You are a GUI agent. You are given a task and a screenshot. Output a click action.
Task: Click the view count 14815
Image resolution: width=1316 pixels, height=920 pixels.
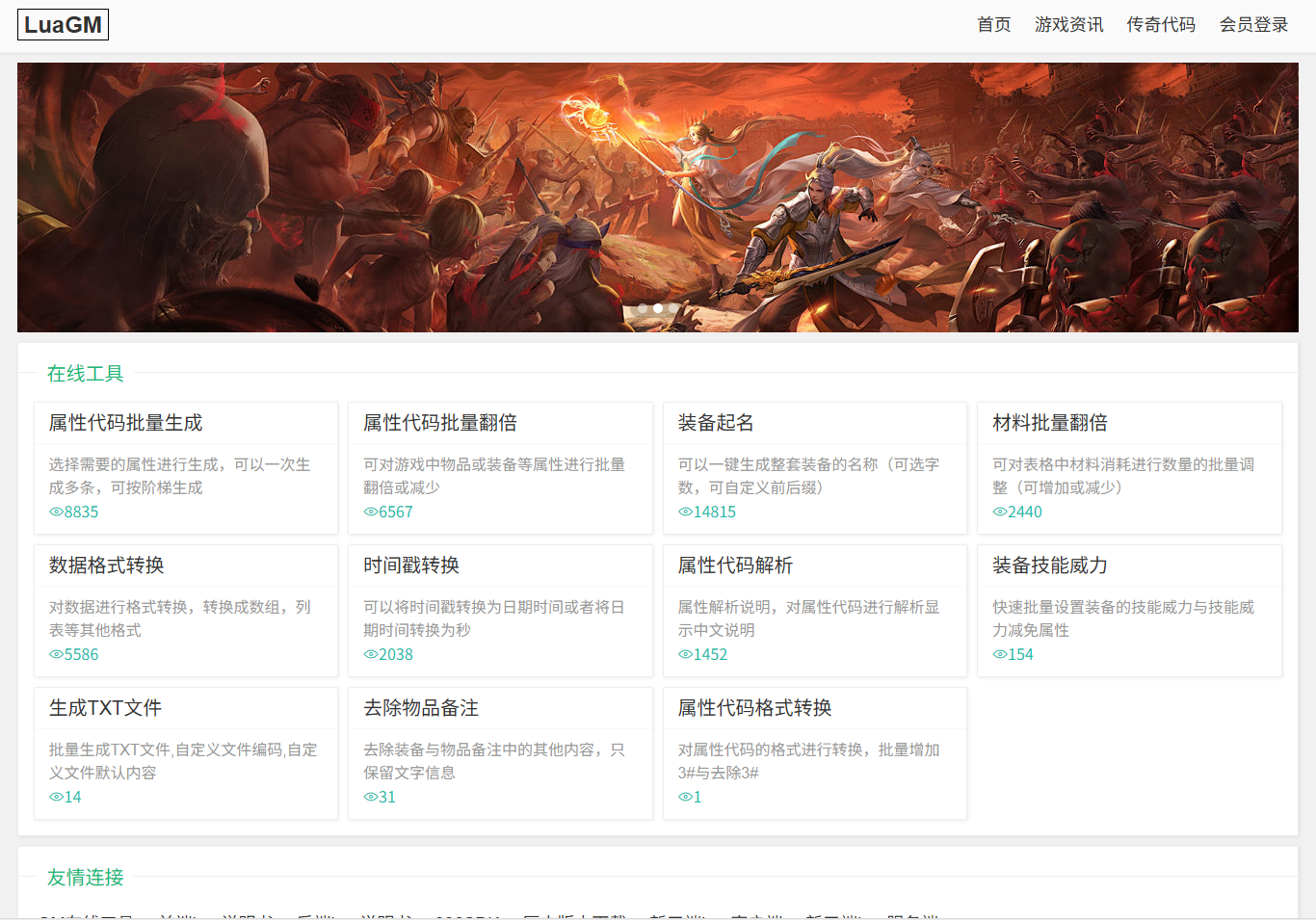pos(715,512)
